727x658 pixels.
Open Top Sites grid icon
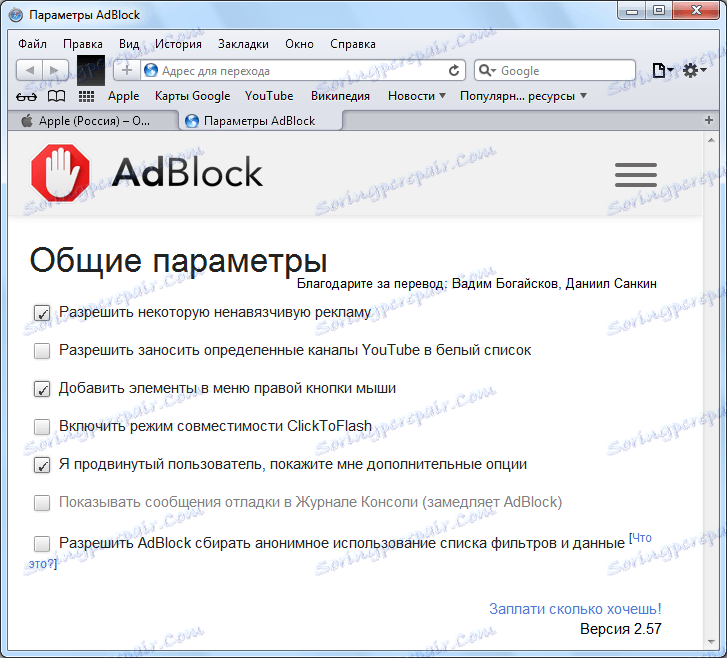pyautogui.click(x=86, y=96)
